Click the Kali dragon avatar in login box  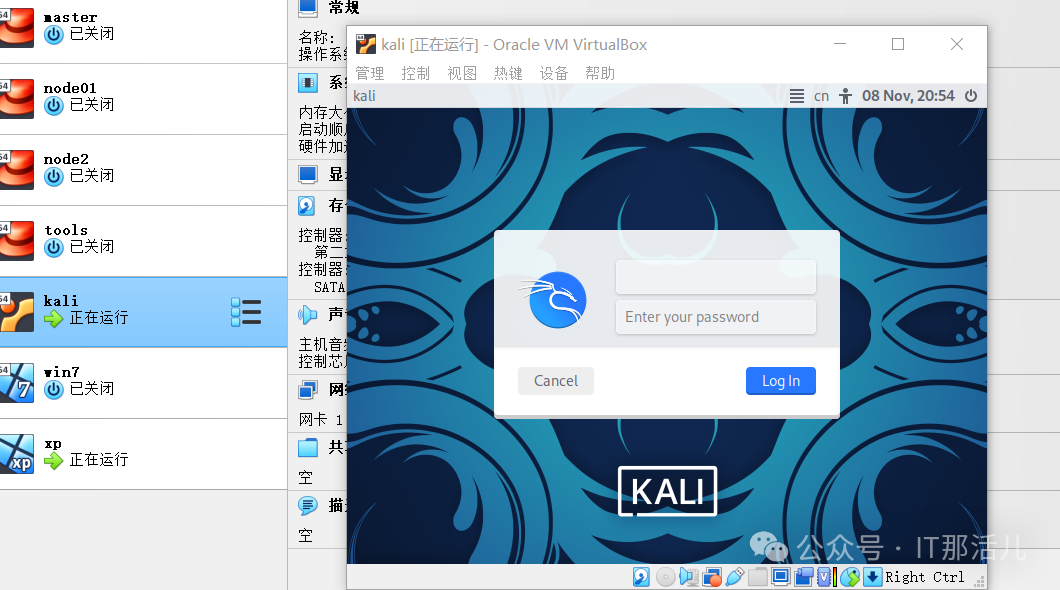(554, 299)
